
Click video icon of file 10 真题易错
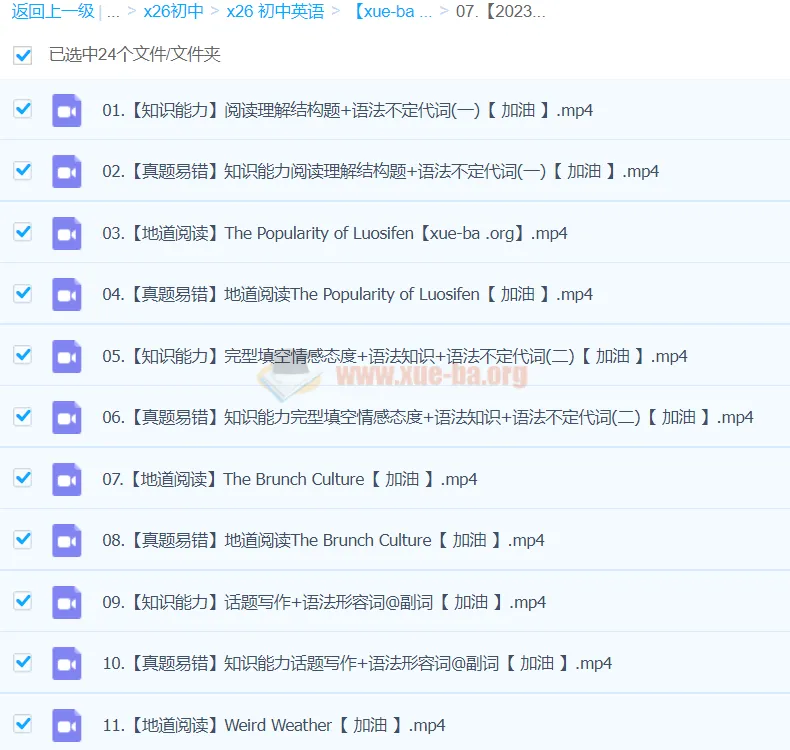point(67,663)
